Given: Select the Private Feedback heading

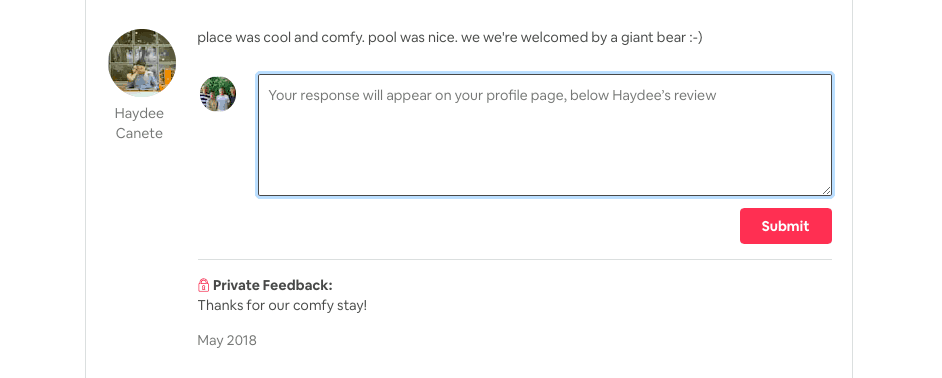Looking at the screenshot, I should [x=272, y=285].
